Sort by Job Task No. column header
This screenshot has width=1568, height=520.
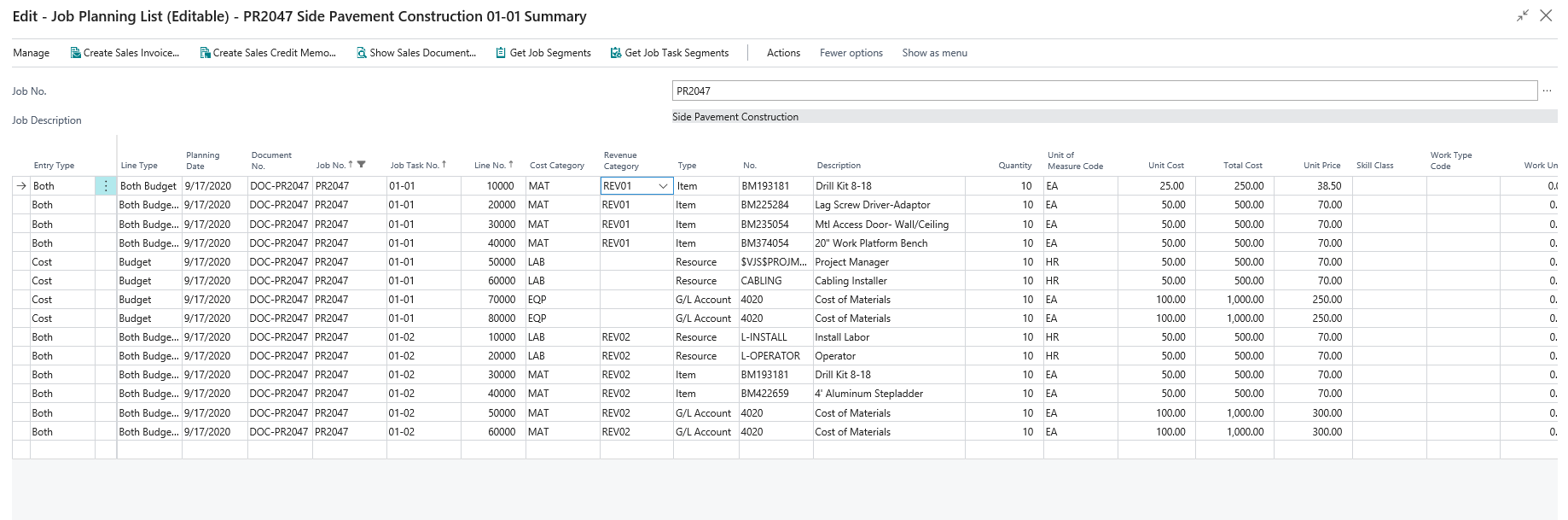pos(417,166)
